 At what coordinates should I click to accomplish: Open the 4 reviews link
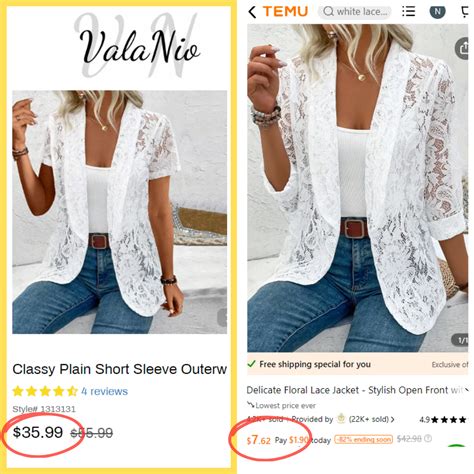tap(104, 391)
